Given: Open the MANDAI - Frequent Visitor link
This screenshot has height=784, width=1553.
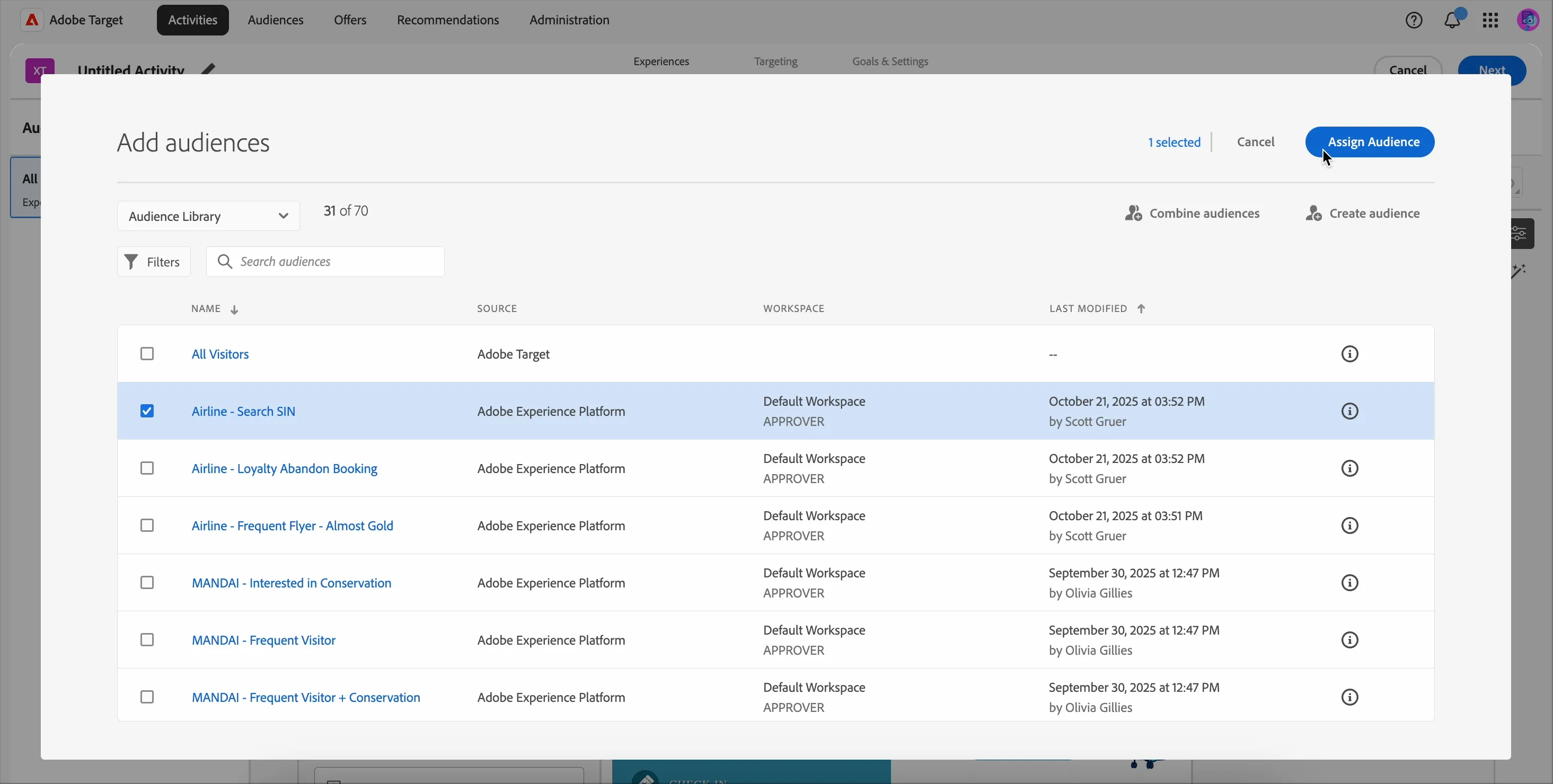Looking at the screenshot, I should coord(263,640).
